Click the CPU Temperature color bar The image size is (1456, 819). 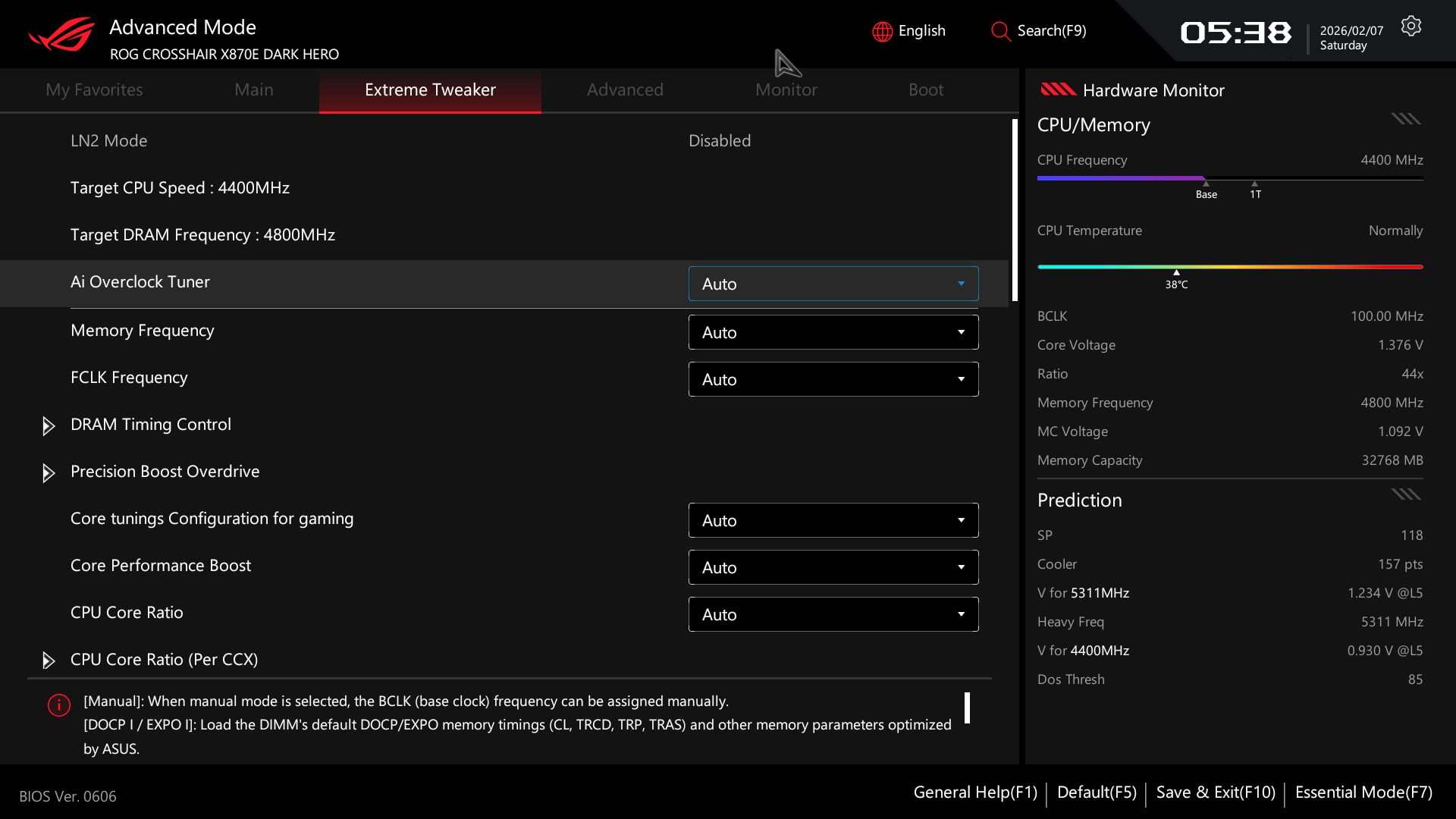click(x=1229, y=267)
